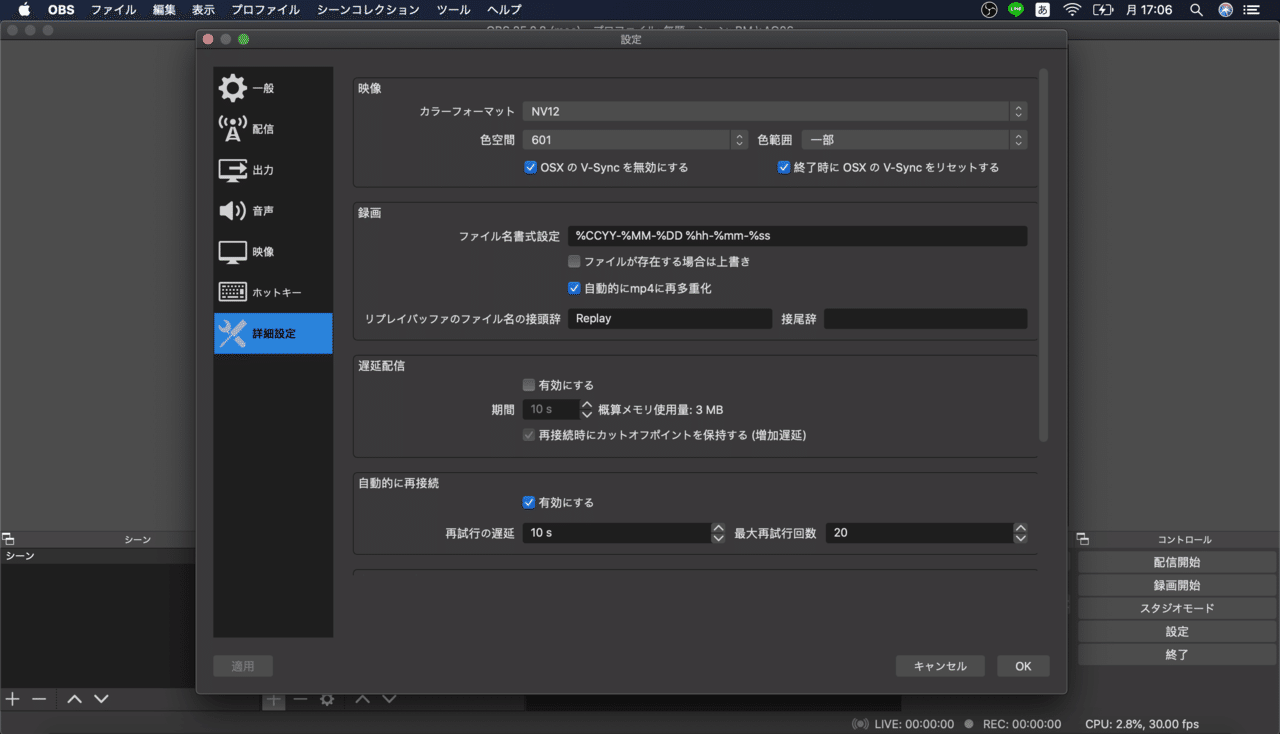Select the シーン row in the scenes list
1280x734 pixels.
[x=98, y=555]
